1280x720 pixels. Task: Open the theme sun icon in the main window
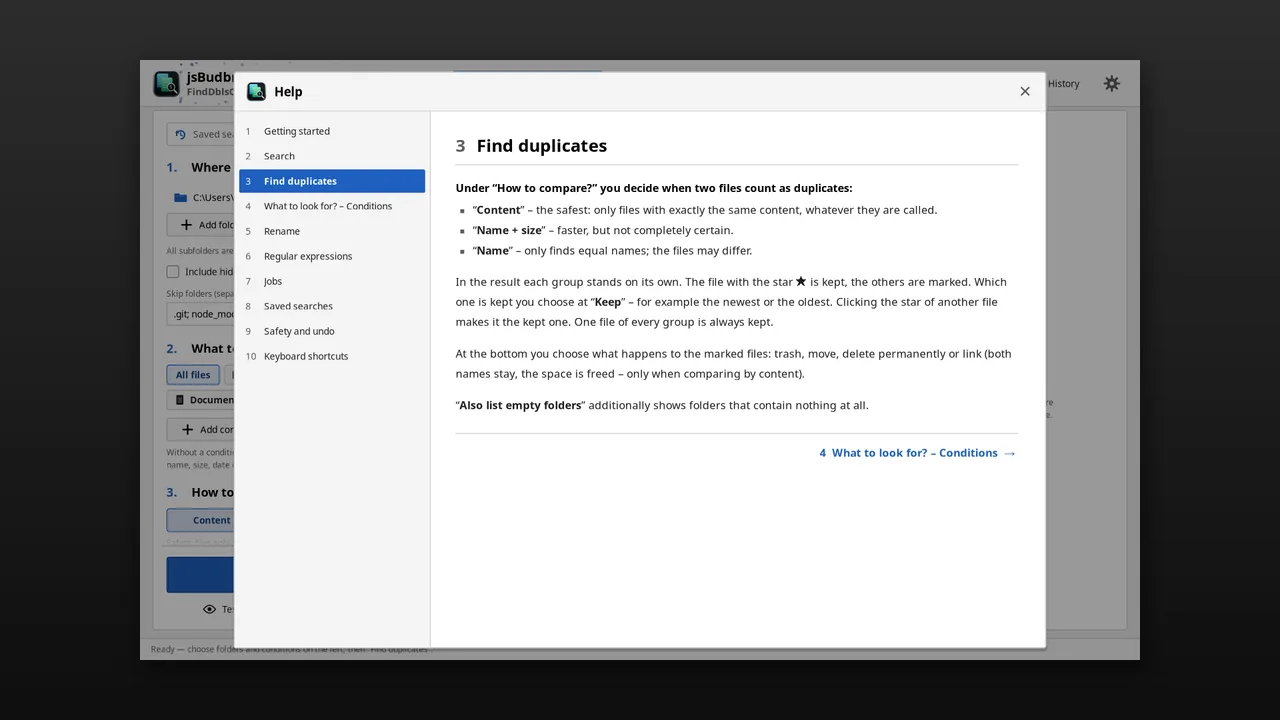click(x=1112, y=84)
